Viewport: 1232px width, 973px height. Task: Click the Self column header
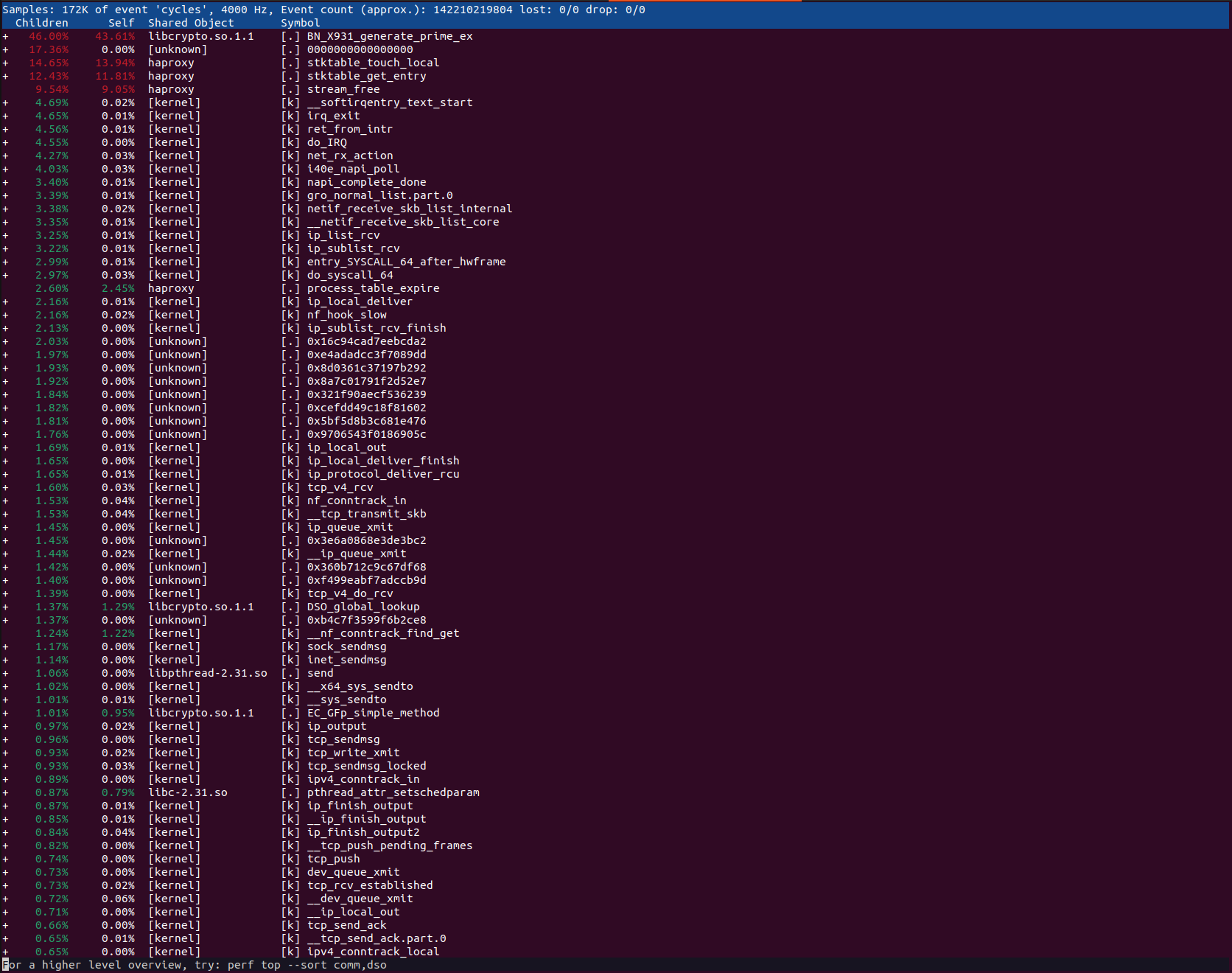[122, 23]
